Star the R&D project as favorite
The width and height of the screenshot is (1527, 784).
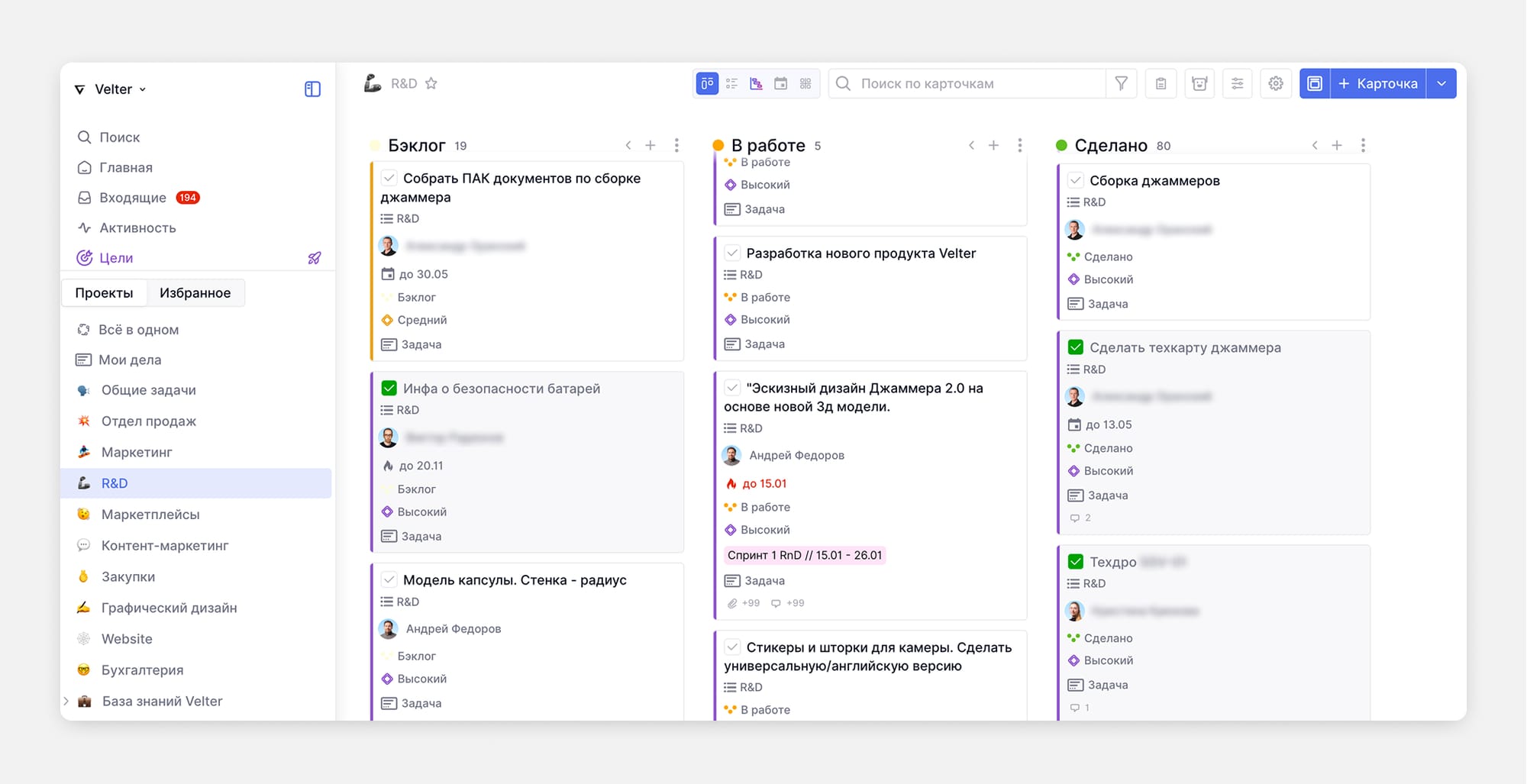pyautogui.click(x=431, y=83)
